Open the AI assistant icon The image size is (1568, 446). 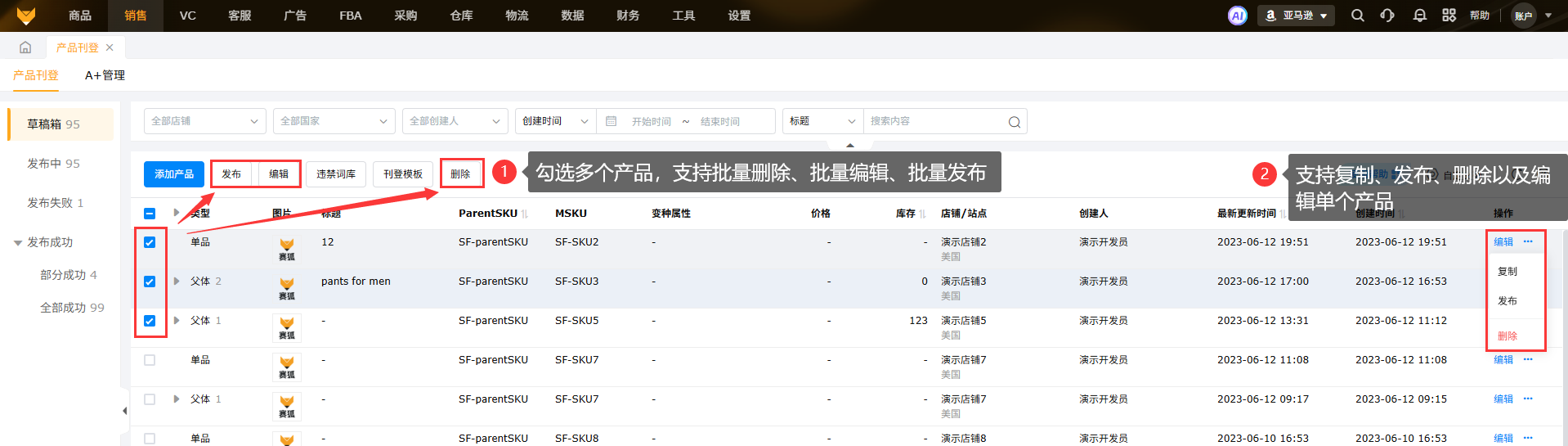point(1237,16)
